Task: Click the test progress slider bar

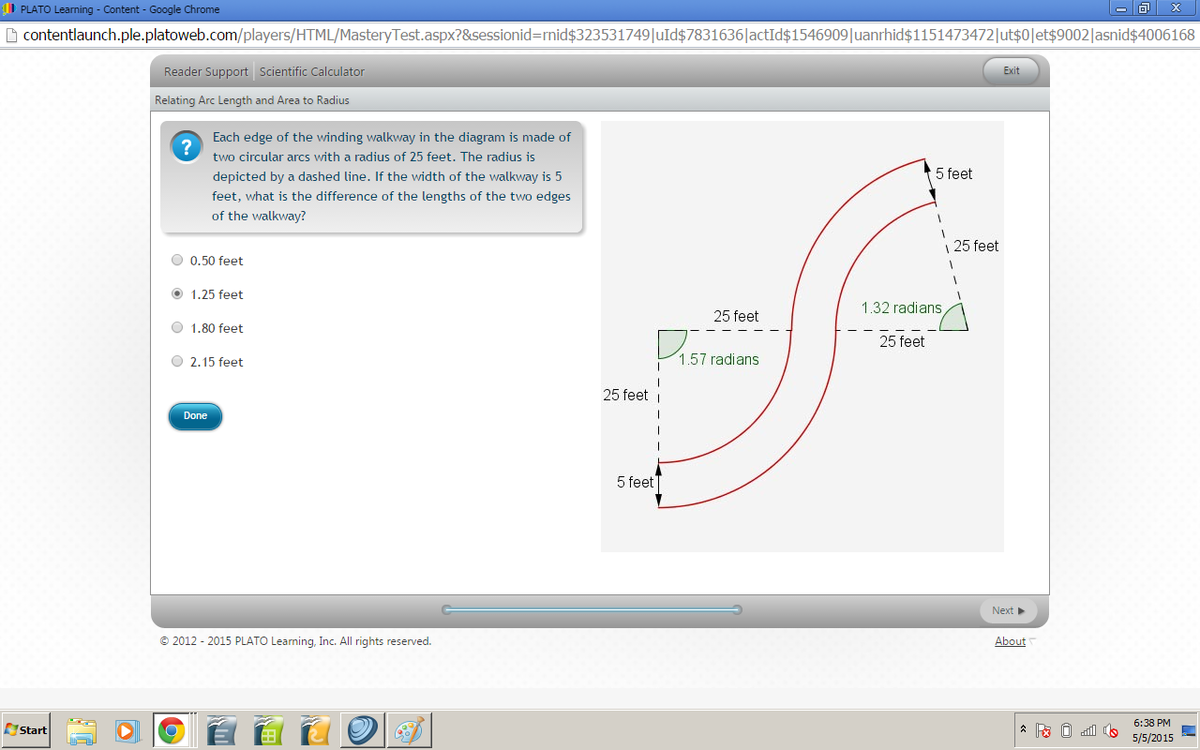Action: [592, 608]
